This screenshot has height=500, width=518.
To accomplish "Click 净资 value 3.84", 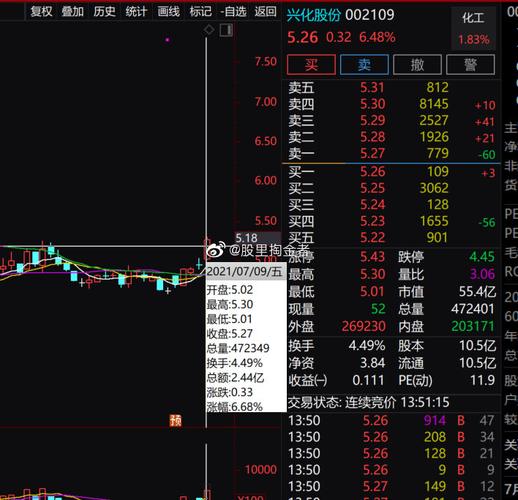I will 373,363.
